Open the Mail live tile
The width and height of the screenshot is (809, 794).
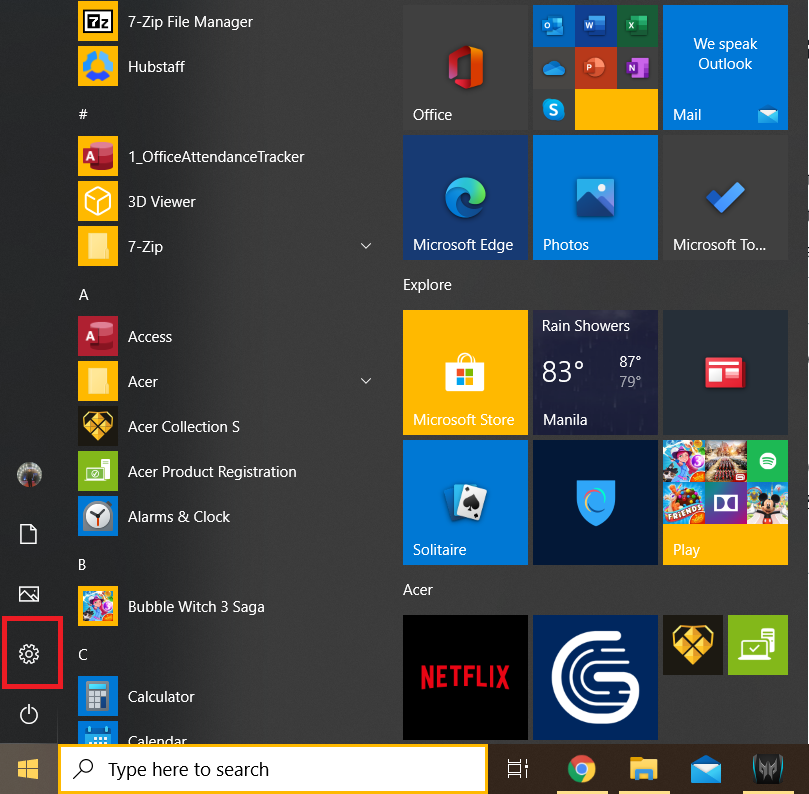(725, 68)
